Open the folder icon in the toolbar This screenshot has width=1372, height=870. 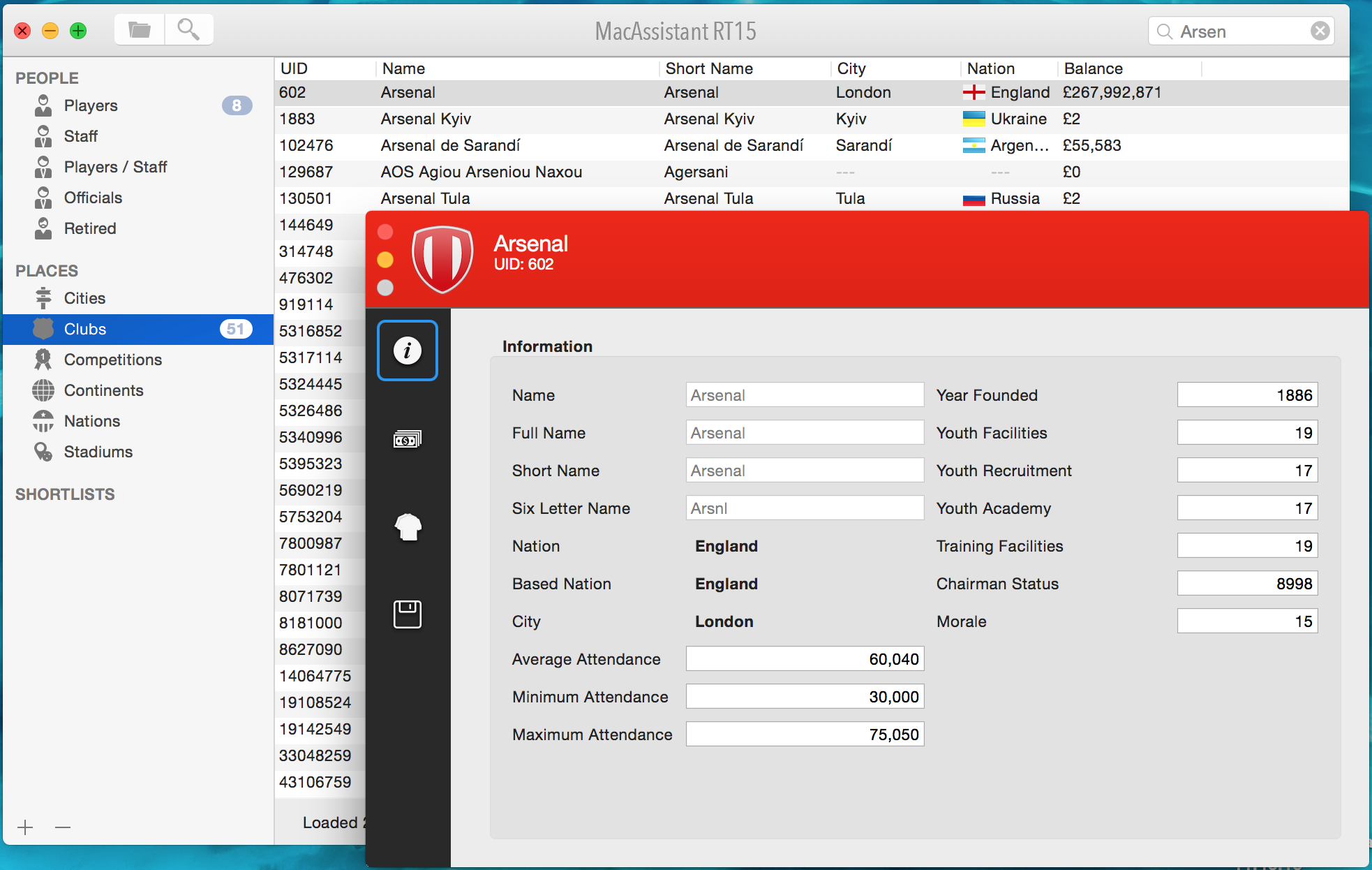click(x=140, y=29)
